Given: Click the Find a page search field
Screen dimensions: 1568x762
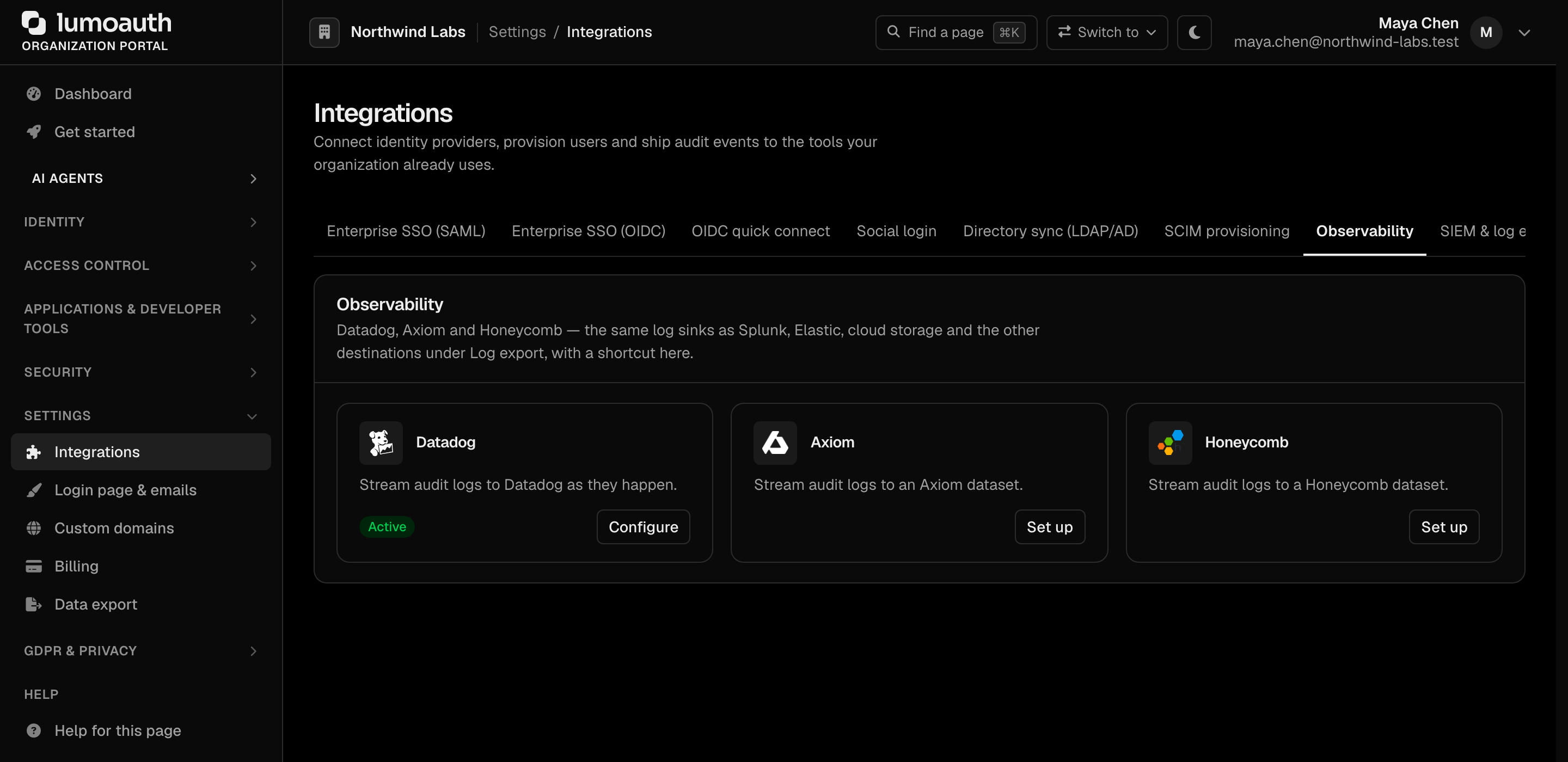Looking at the screenshot, I should [x=956, y=32].
